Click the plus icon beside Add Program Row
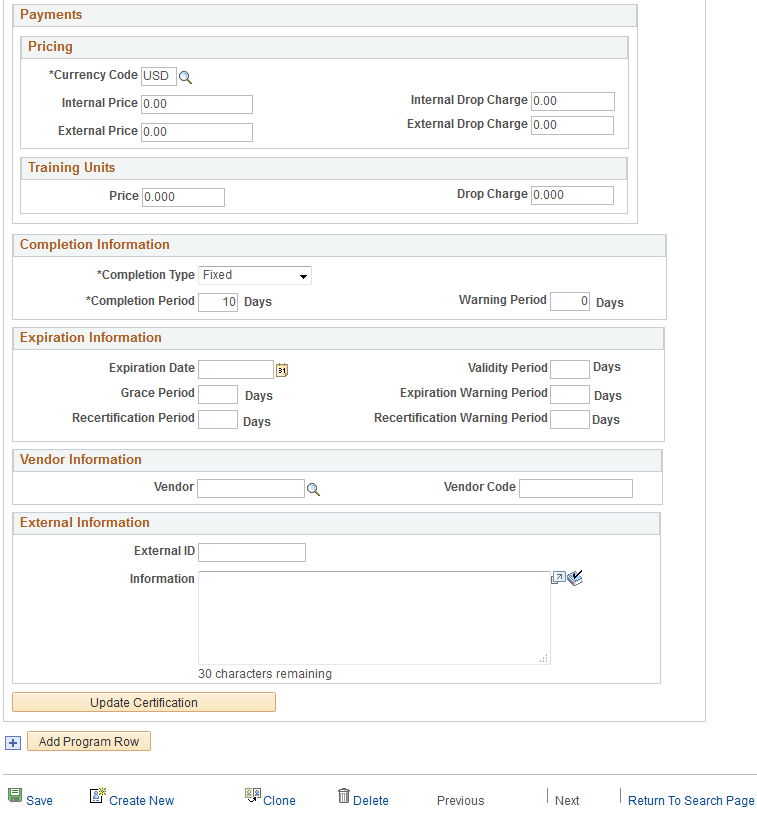 (13, 742)
